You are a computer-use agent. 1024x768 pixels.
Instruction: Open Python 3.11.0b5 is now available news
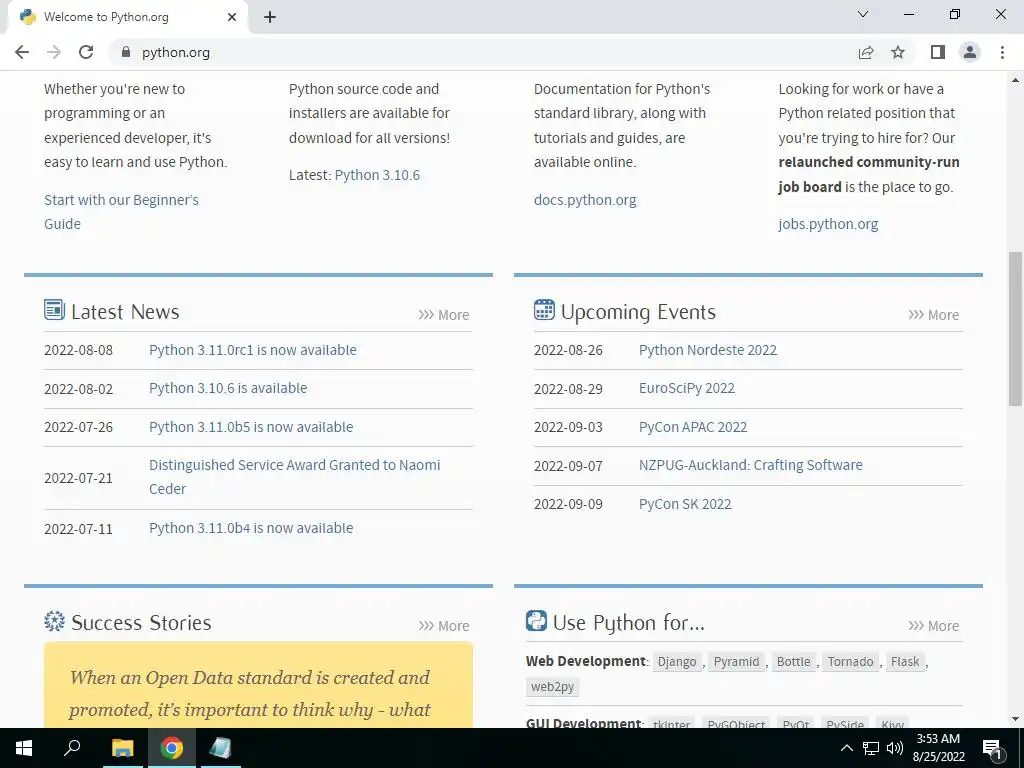pyautogui.click(x=251, y=427)
